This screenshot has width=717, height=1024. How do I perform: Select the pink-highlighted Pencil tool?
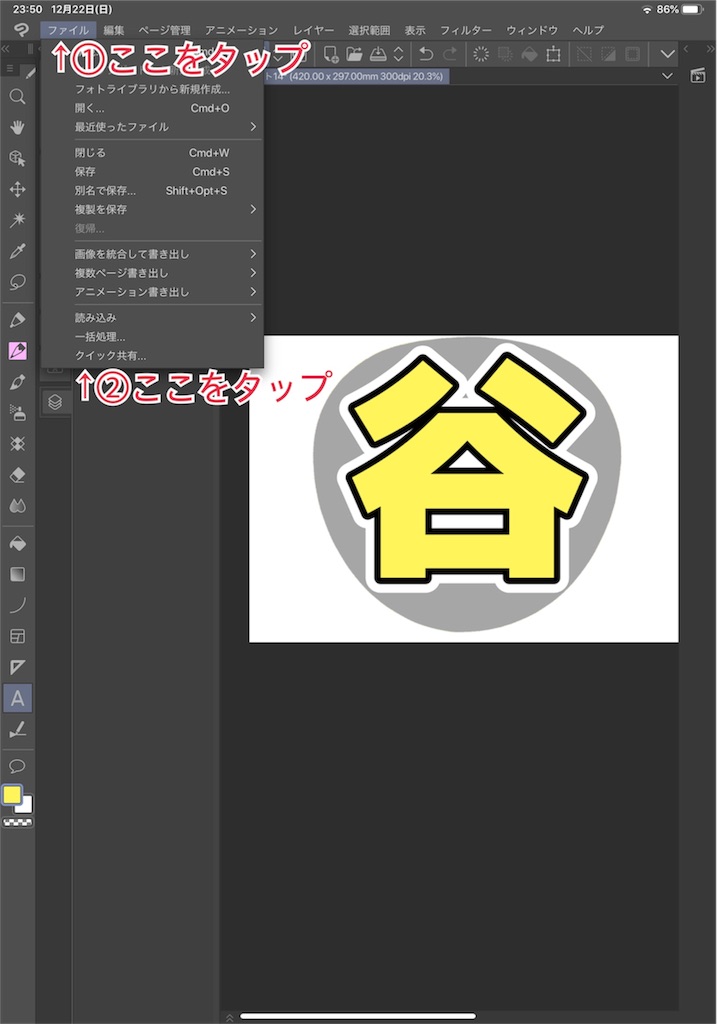pos(18,351)
